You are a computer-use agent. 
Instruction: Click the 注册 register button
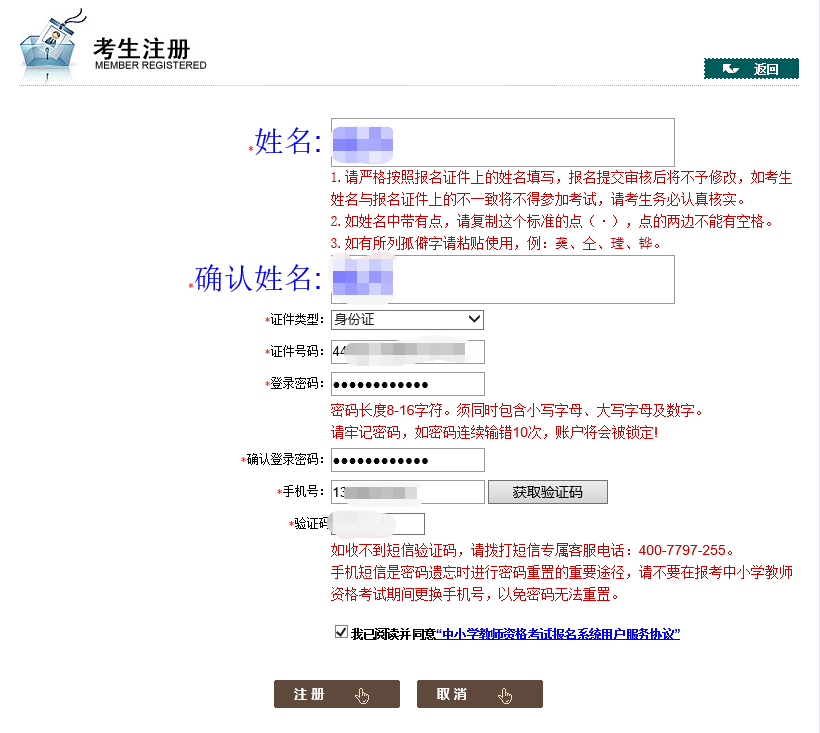click(x=336, y=694)
